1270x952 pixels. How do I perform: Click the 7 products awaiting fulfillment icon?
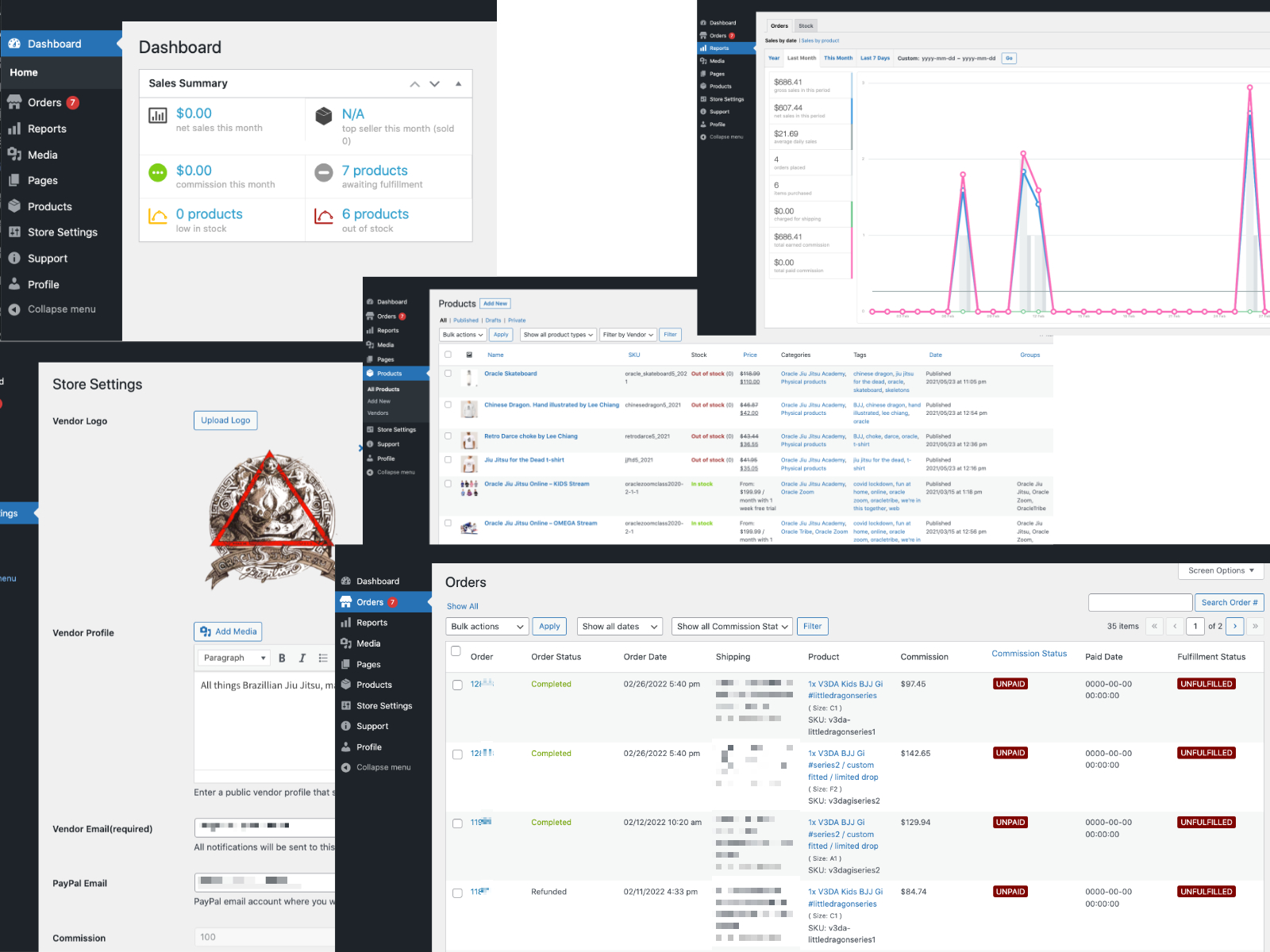[x=324, y=172]
